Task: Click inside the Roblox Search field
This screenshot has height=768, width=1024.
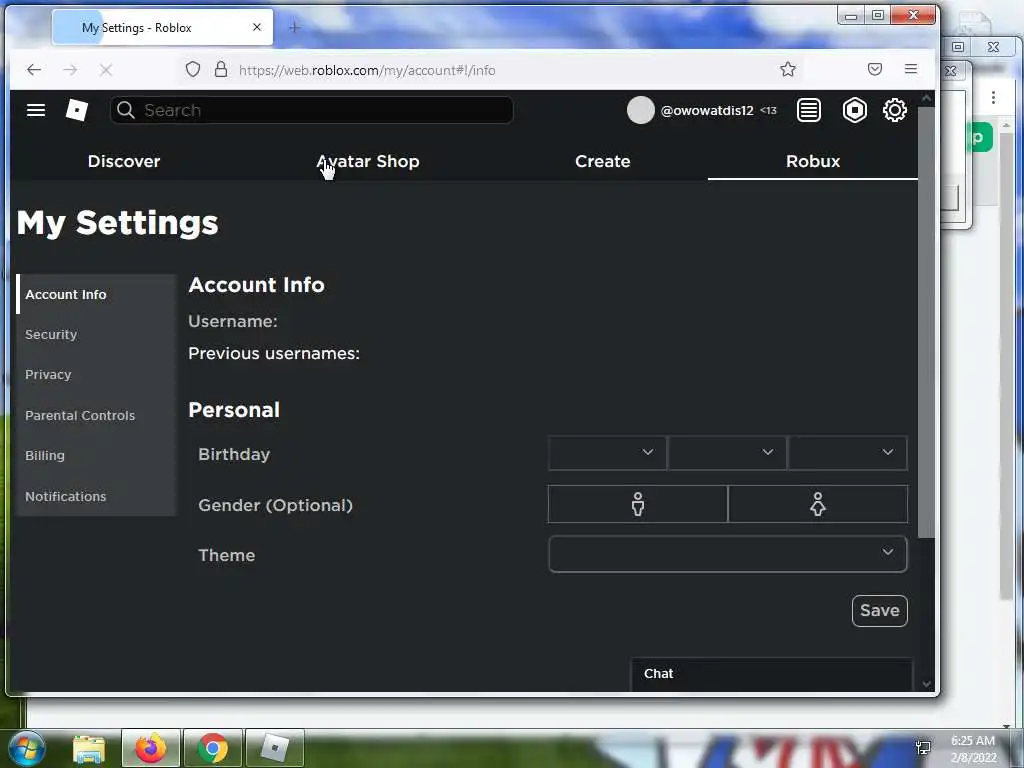Action: point(312,110)
